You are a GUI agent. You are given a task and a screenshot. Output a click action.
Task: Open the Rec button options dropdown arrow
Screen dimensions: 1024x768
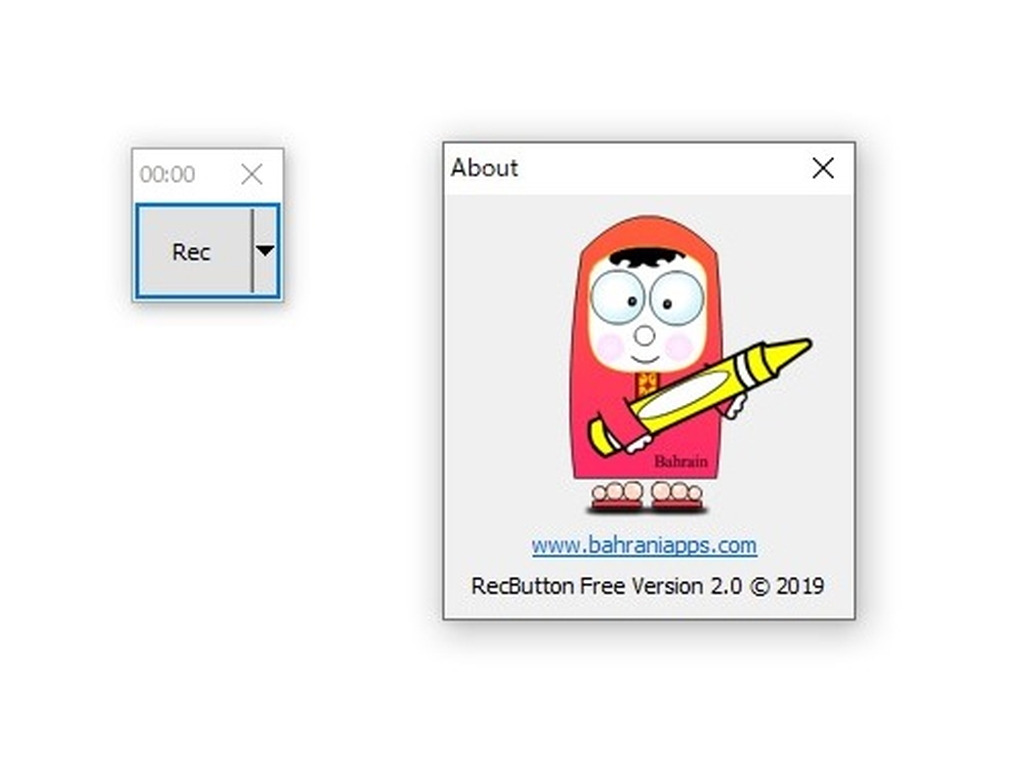(263, 251)
